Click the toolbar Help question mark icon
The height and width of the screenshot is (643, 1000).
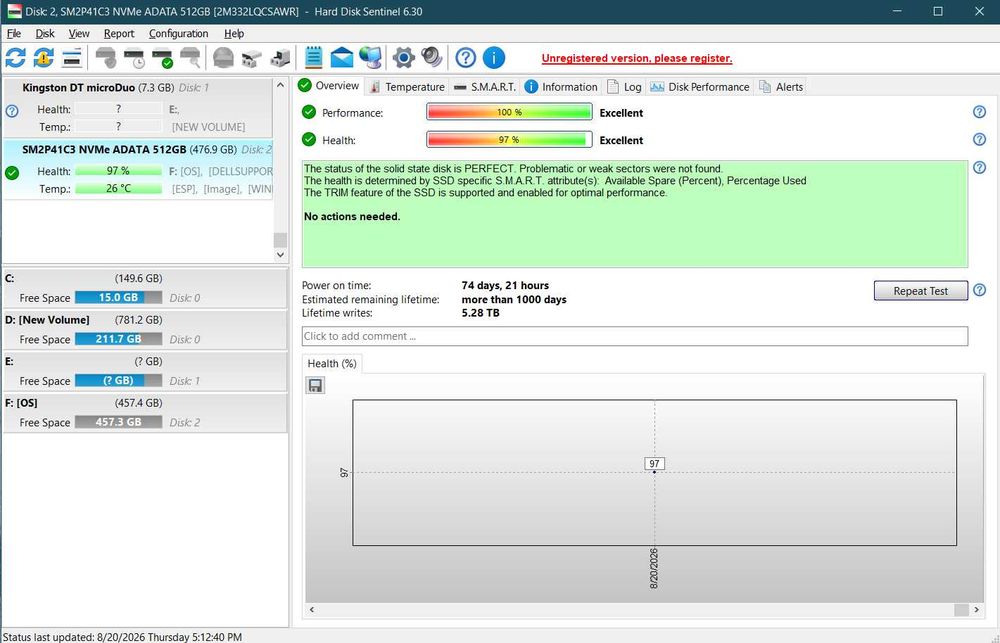(466, 58)
